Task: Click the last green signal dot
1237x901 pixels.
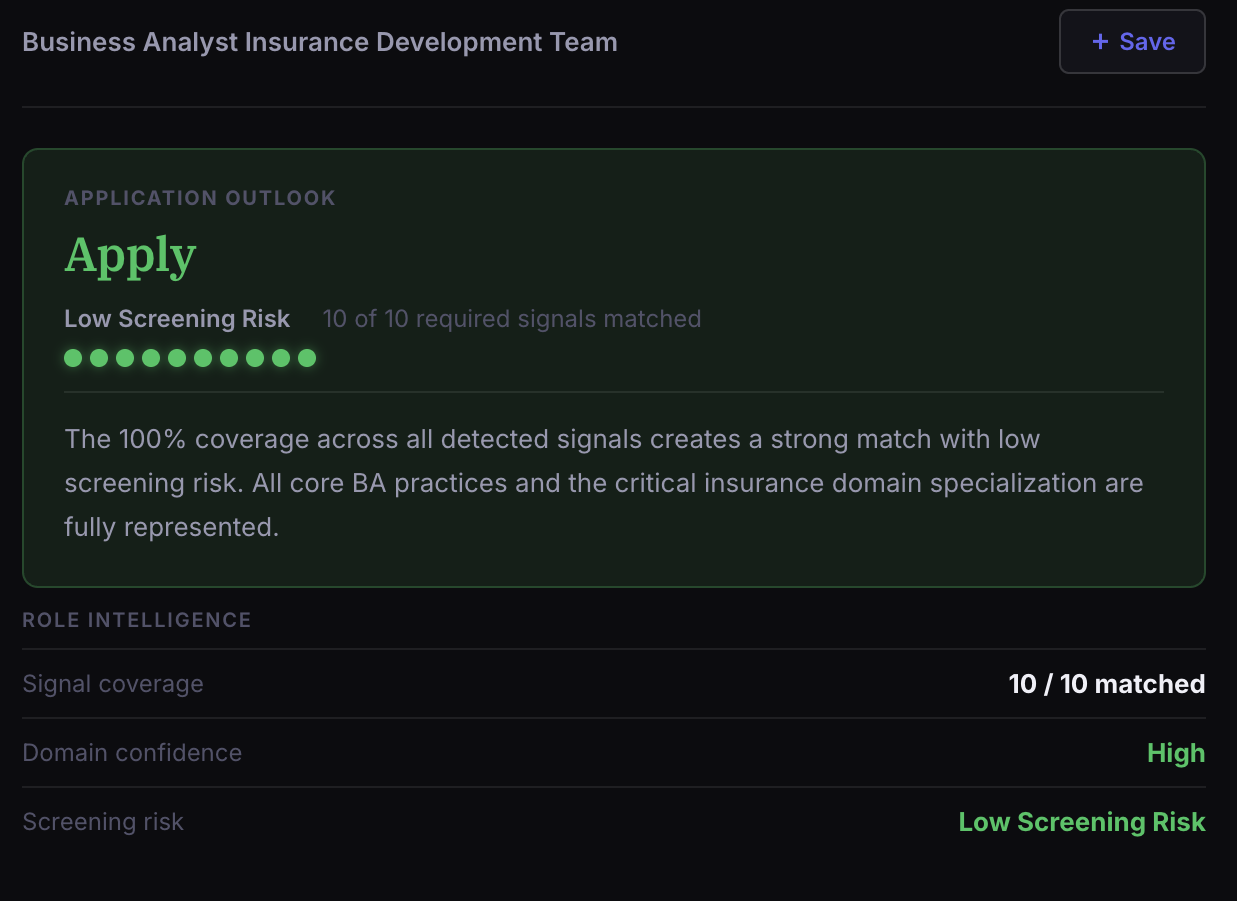Action: click(x=307, y=358)
